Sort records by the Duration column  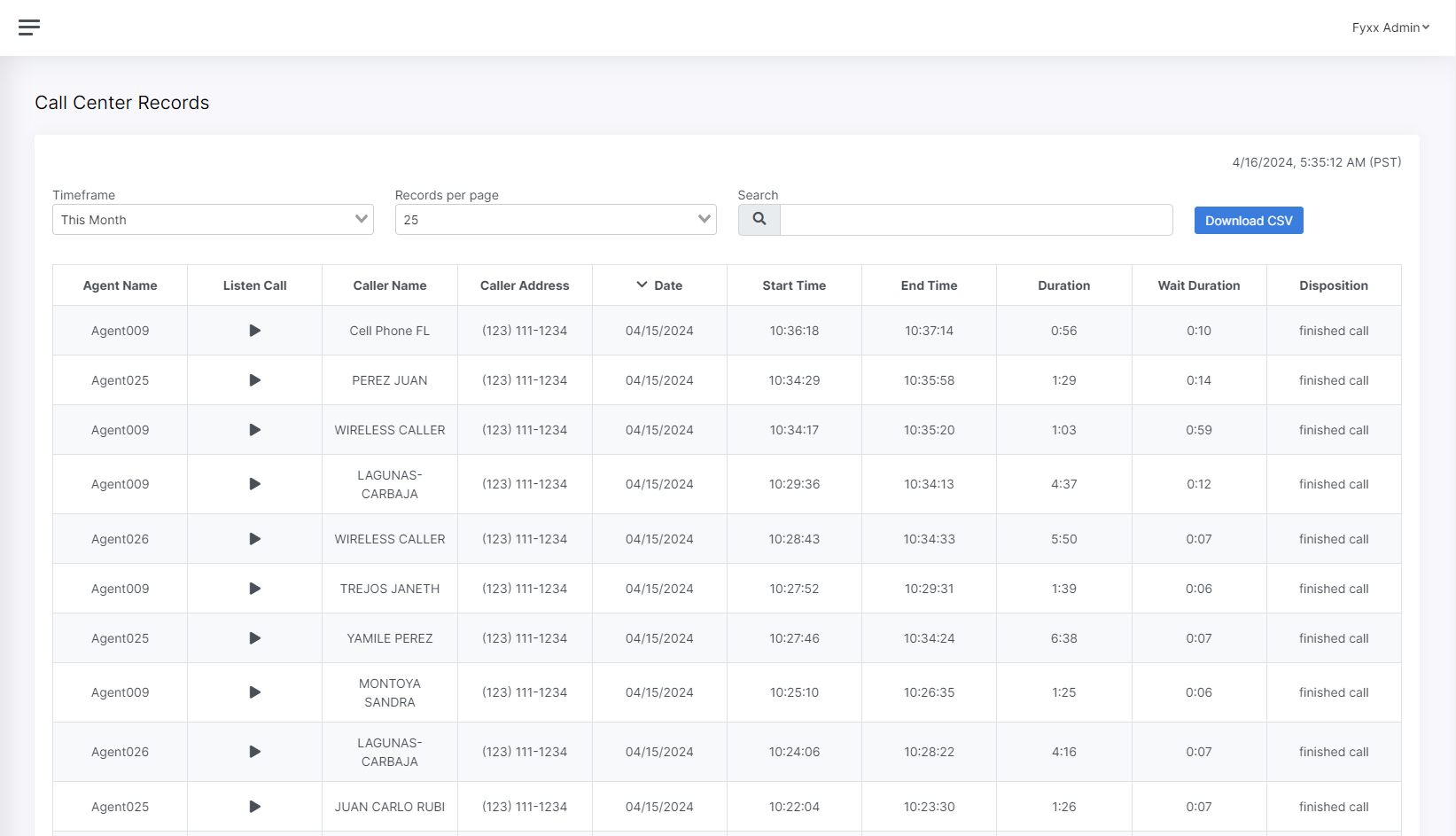click(x=1063, y=285)
